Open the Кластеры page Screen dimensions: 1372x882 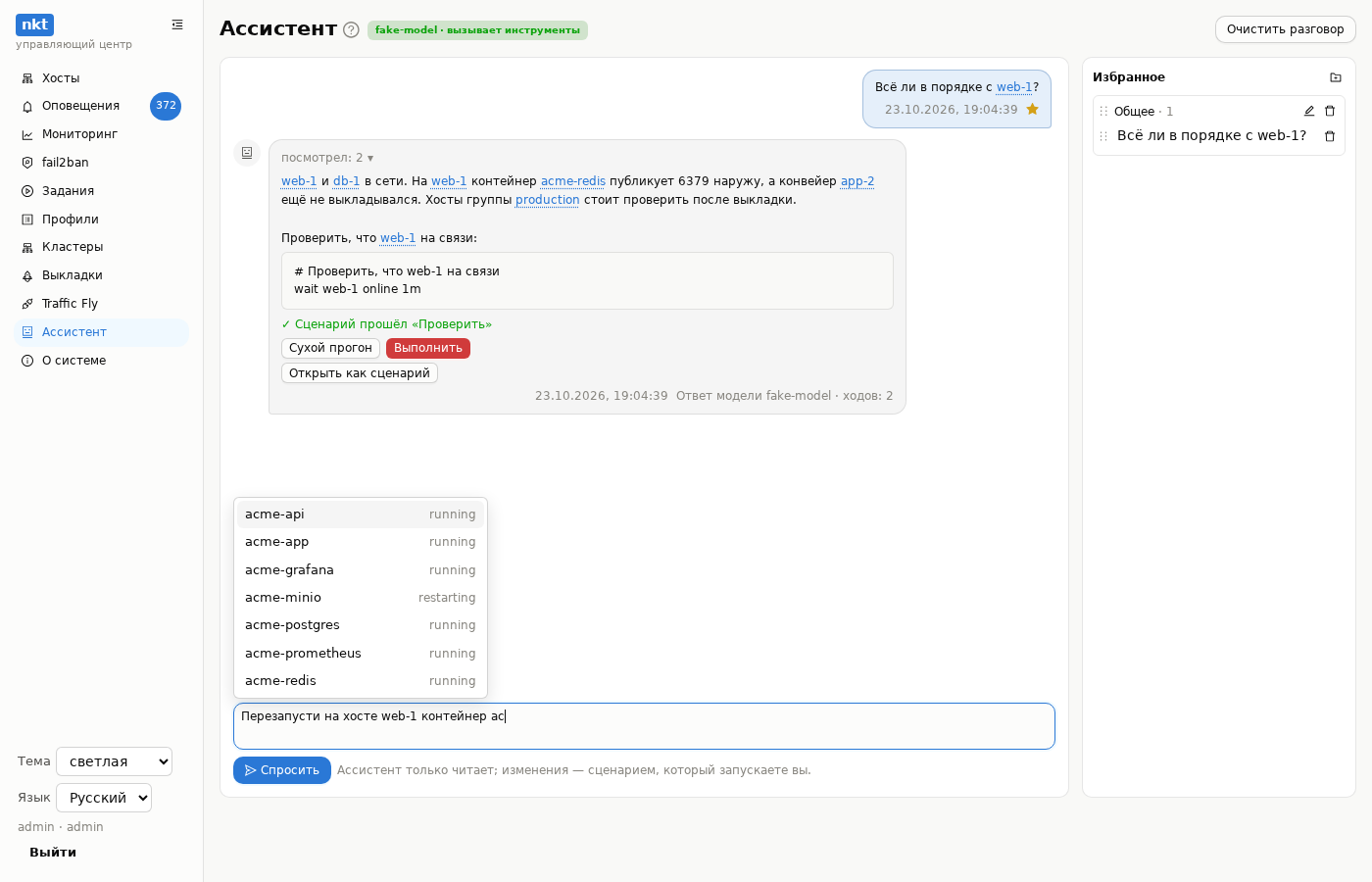pos(102,247)
